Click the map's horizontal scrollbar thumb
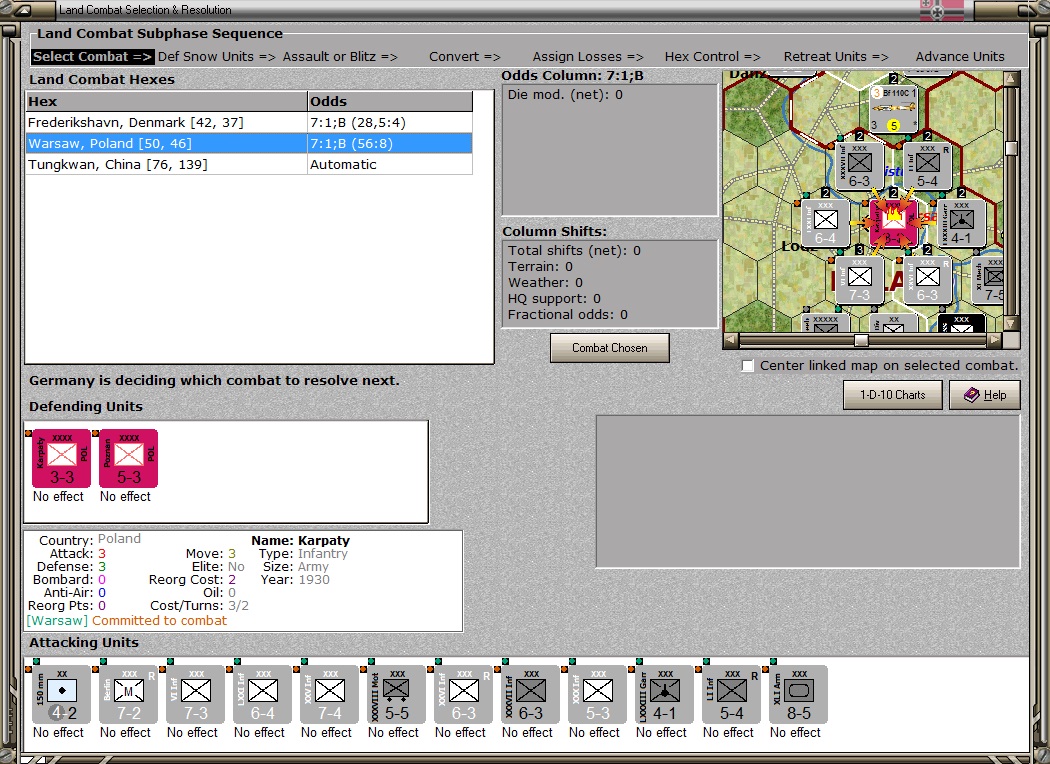This screenshot has width=1050, height=764. (861, 341)
